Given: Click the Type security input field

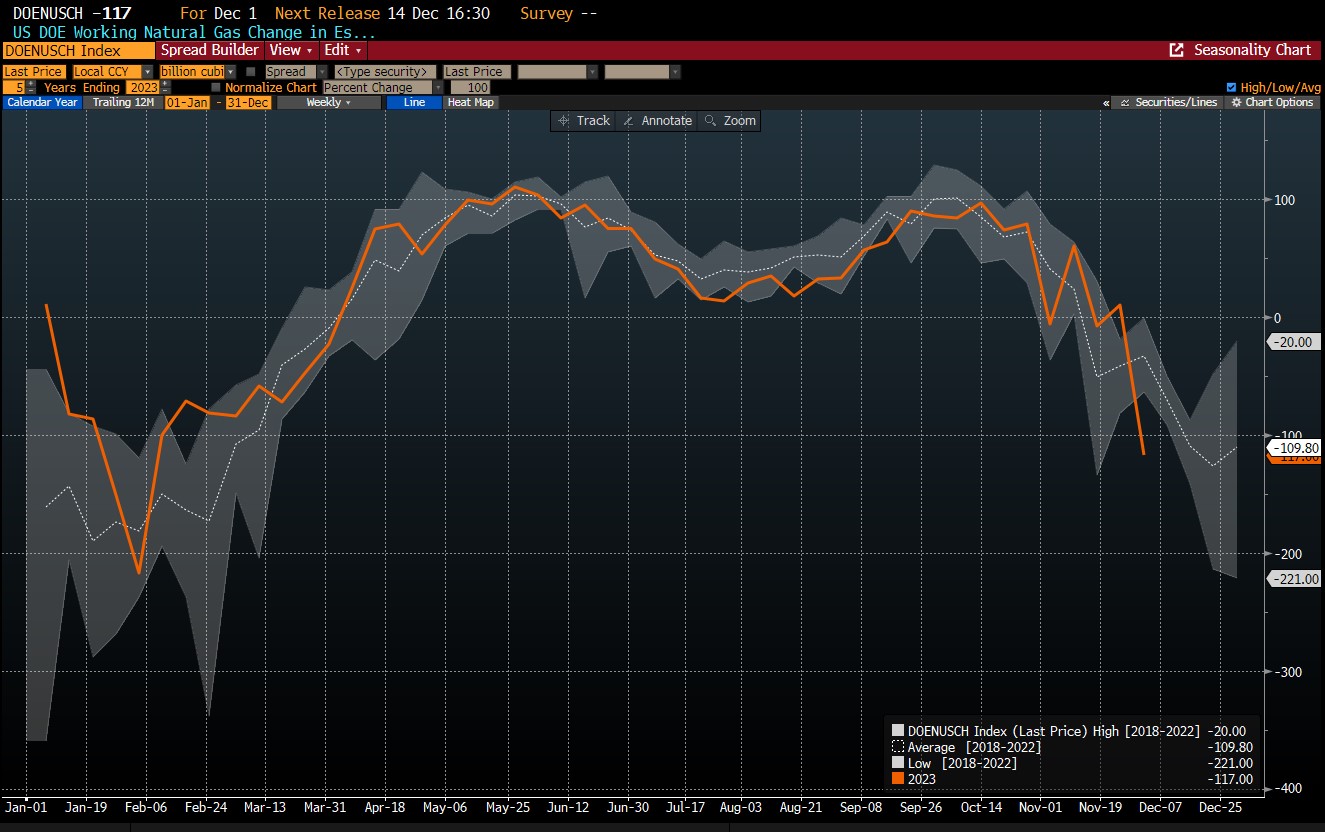Looking at the screenshot, I should (385, 72).
